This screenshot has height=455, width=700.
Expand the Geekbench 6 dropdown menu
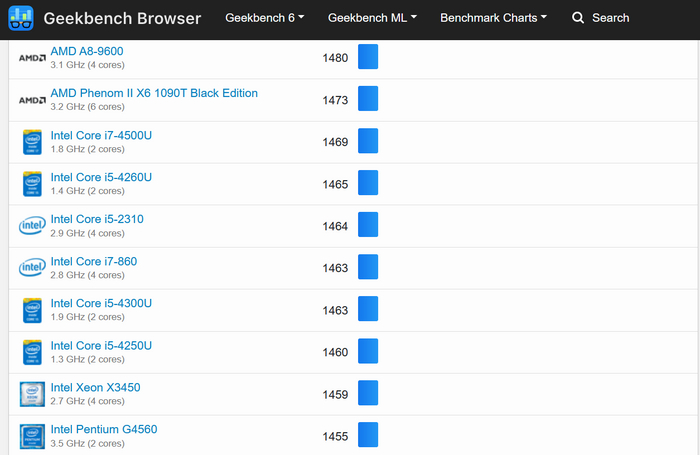(x=265, y=18)
